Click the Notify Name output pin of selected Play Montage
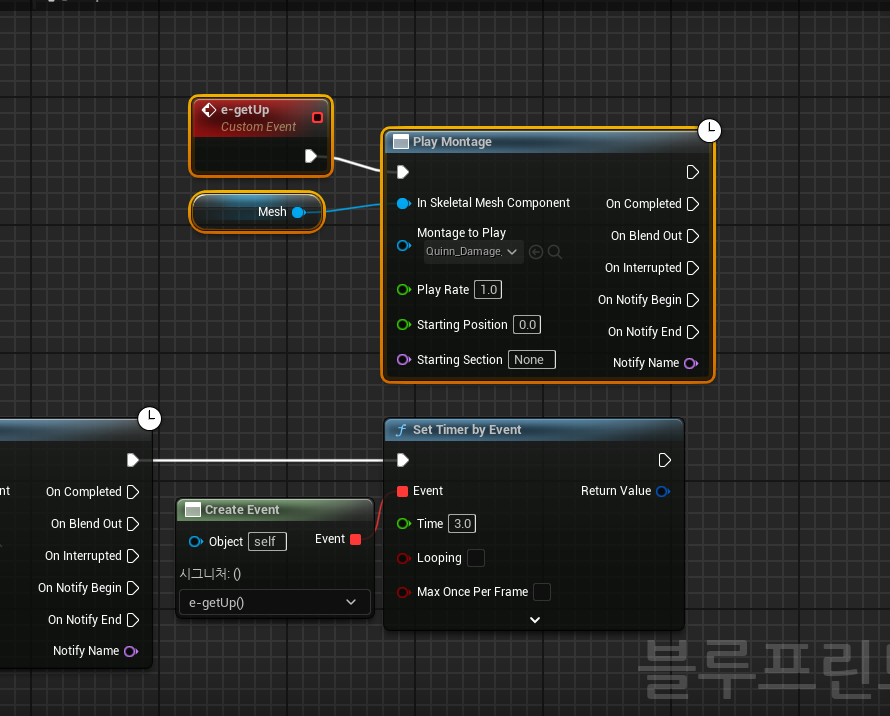This screenshot has width=890, height=716. [x=691, y=363]
